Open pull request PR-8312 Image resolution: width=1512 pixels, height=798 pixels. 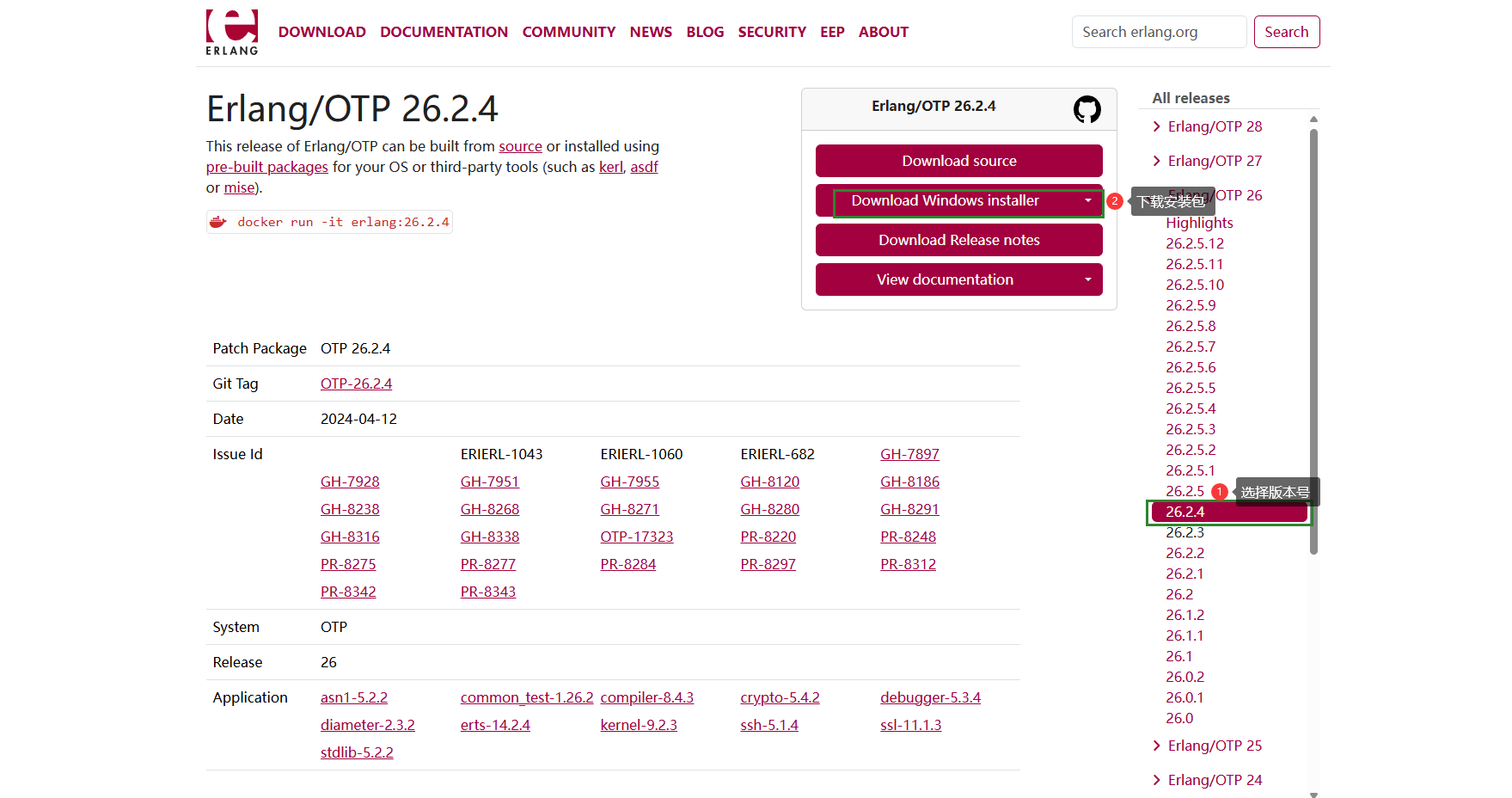909,564
